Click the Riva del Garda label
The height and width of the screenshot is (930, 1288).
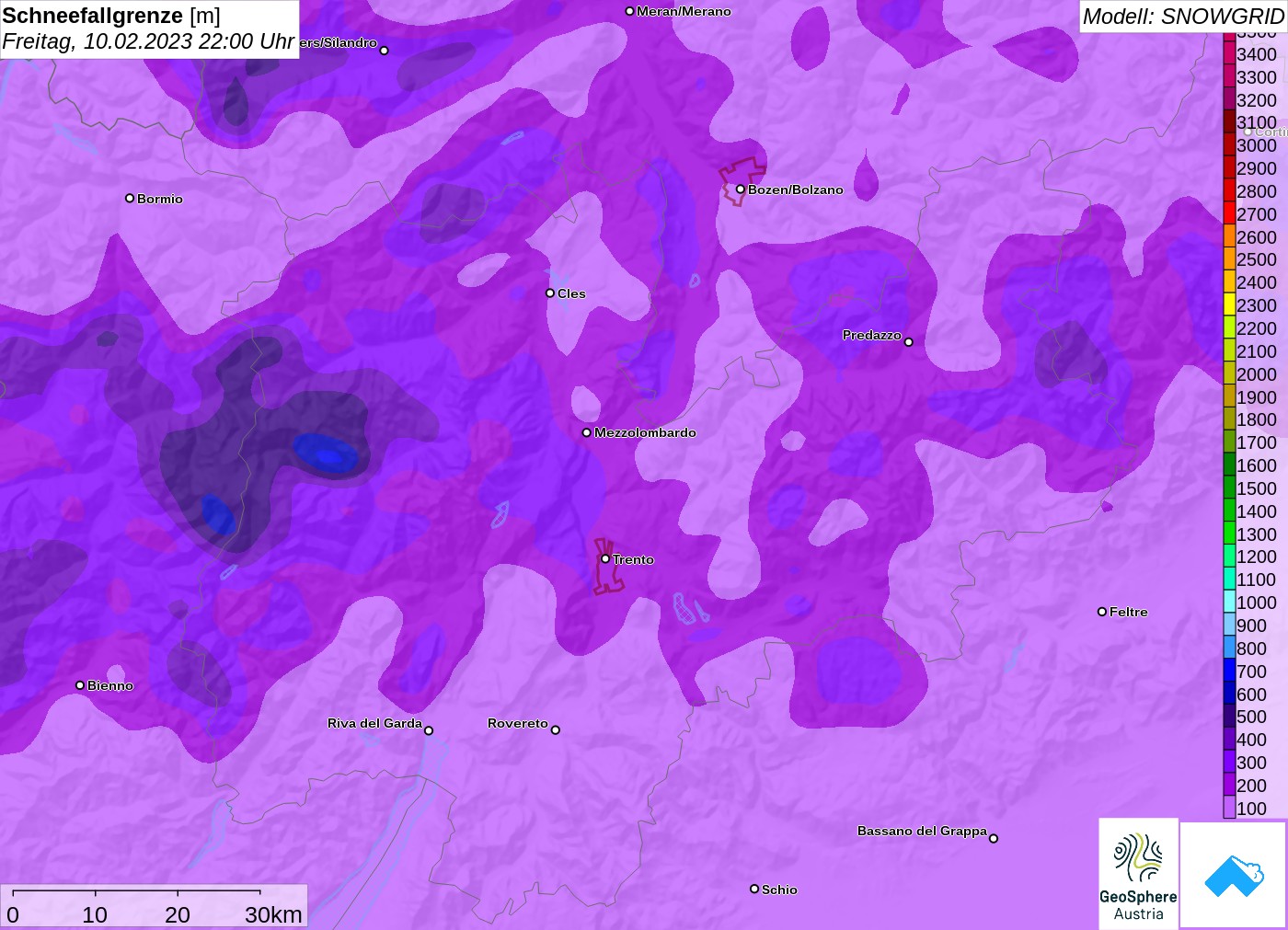click(374, 723)
